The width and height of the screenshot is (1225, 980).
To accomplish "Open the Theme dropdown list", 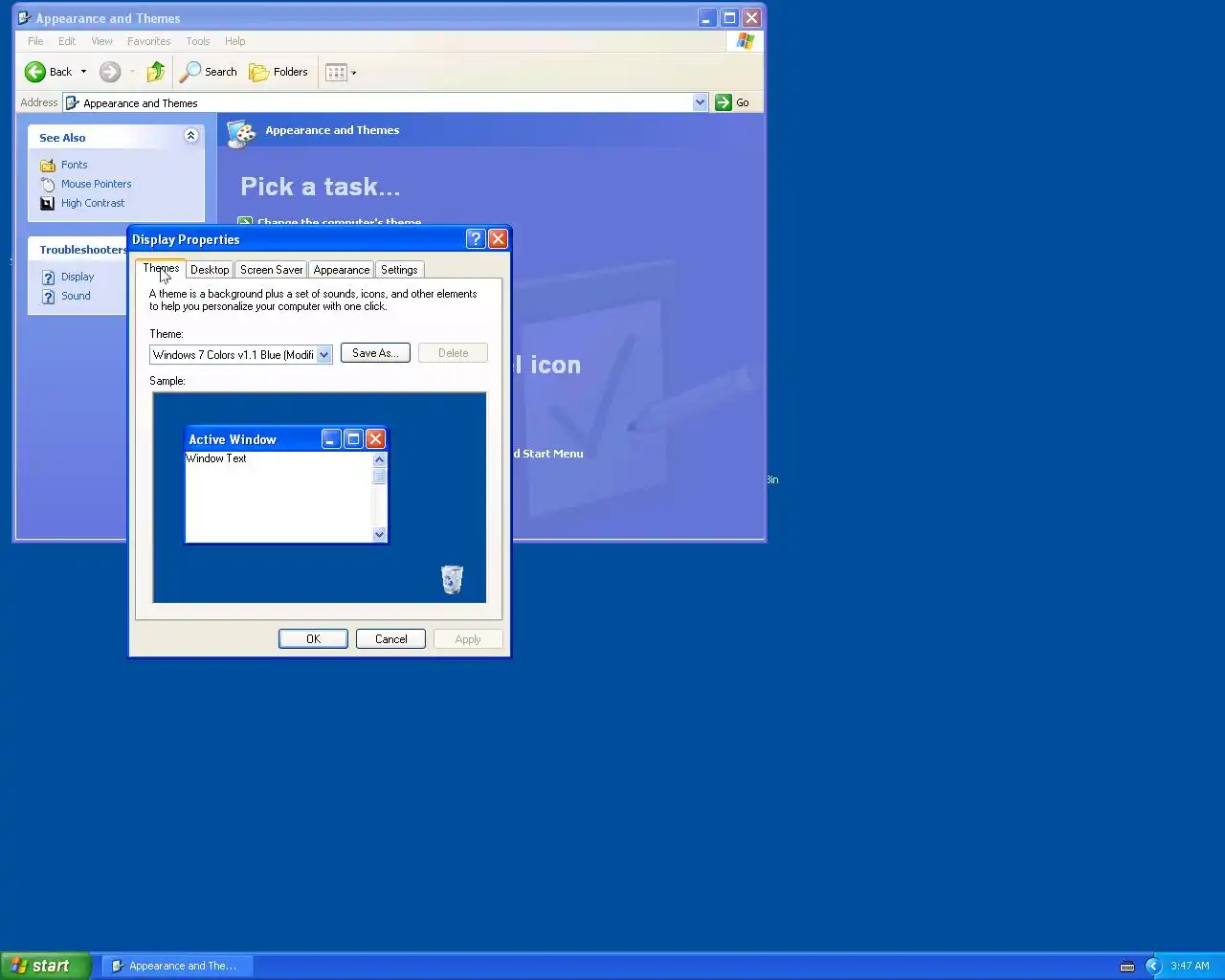I will coord(323,354).
